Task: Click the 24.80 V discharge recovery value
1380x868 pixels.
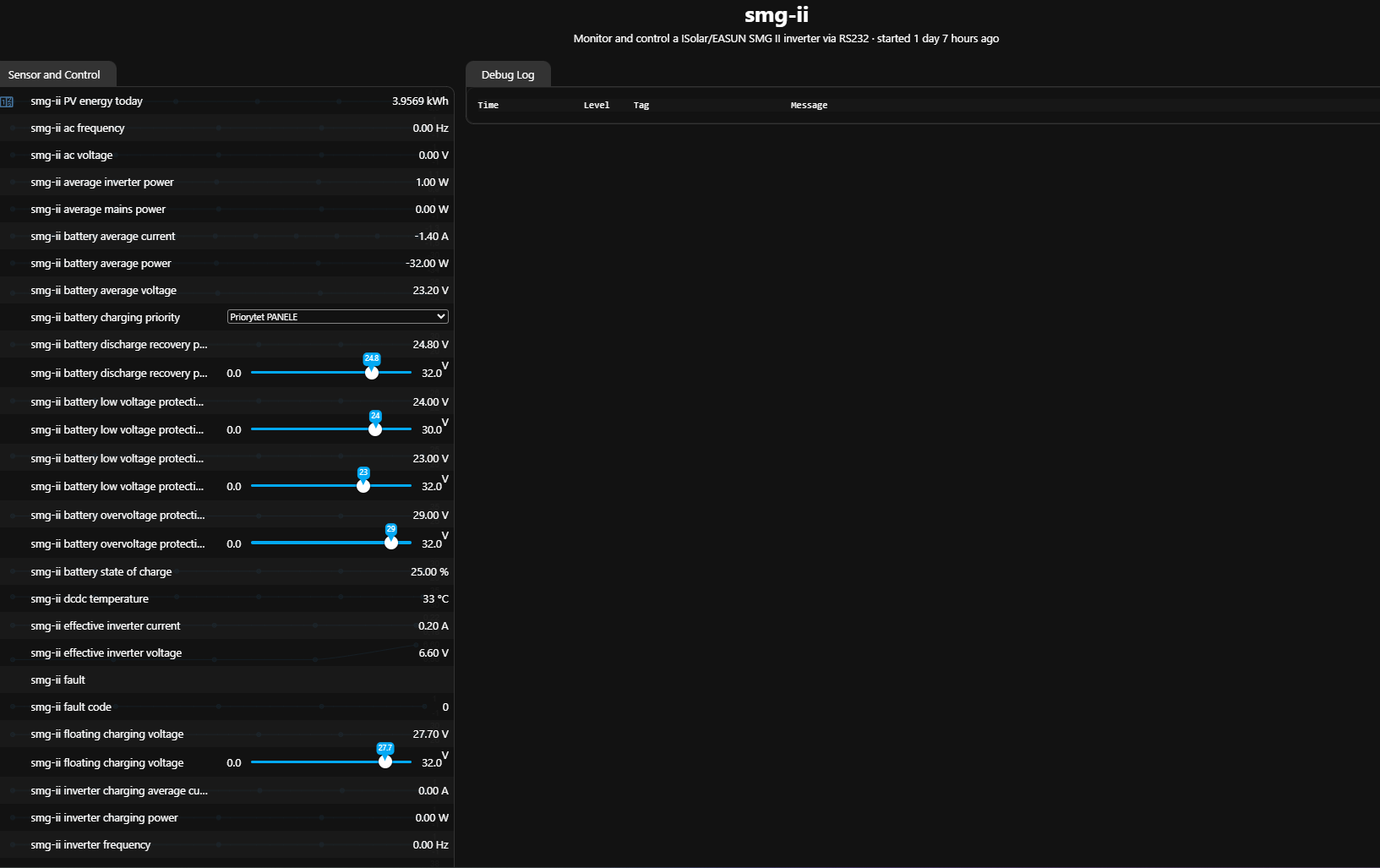Action: (x=430, y=345)
